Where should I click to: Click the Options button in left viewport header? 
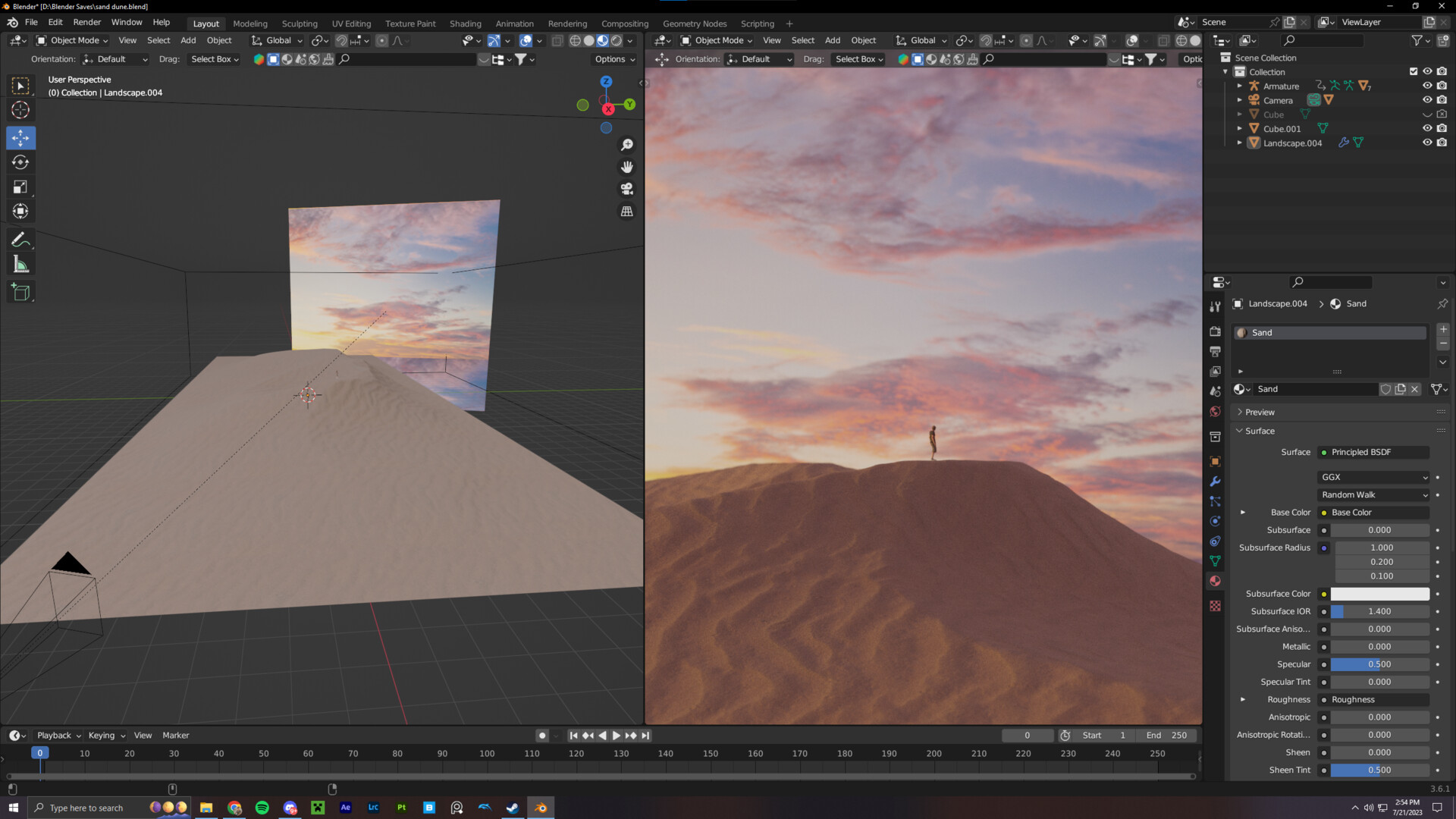(614, 59)
